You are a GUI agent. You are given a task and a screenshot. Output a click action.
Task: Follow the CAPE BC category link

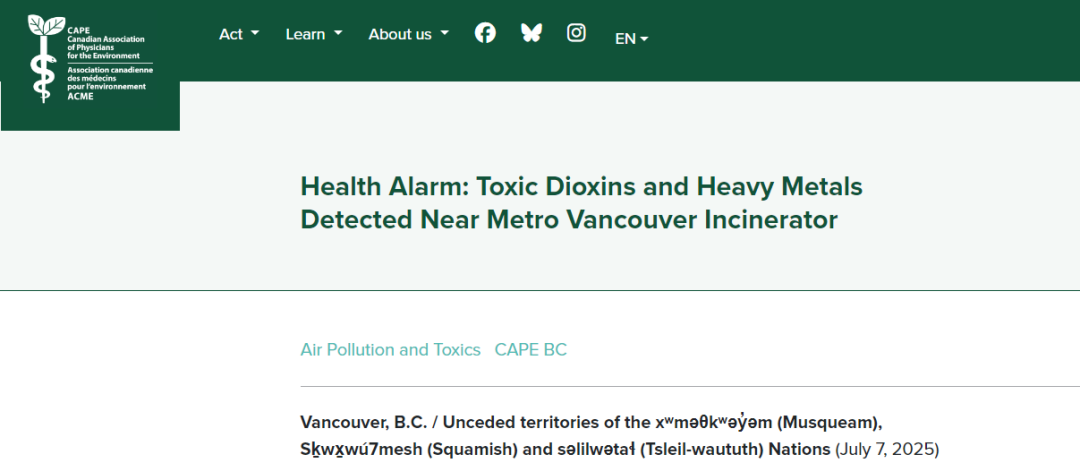(x=530, y=349)
